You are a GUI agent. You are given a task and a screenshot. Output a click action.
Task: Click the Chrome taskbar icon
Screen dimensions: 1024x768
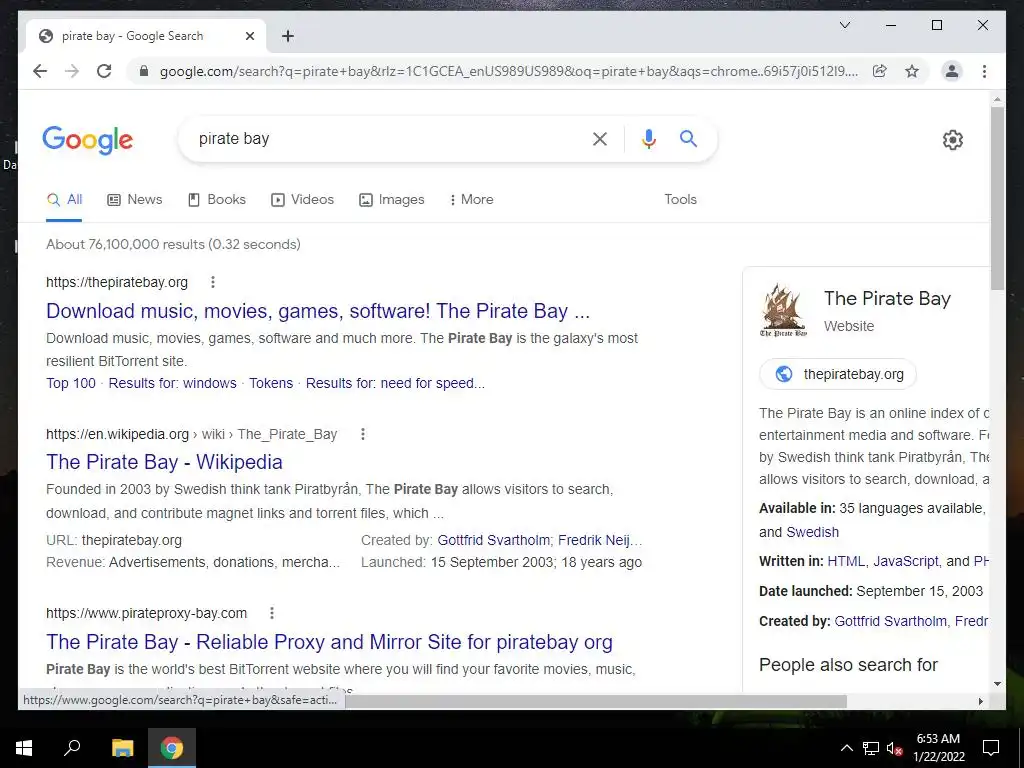point(172,748)
